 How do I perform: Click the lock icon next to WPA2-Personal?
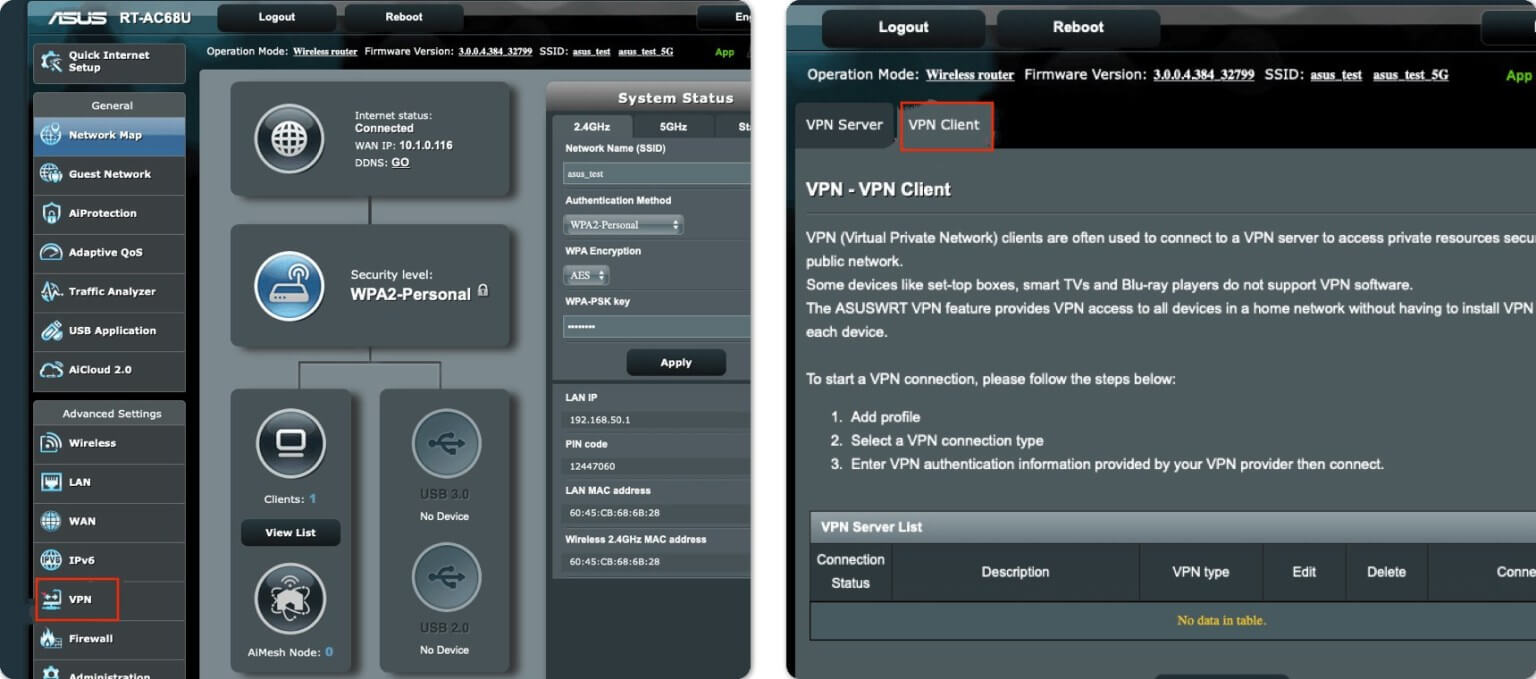tap(483, 291)
